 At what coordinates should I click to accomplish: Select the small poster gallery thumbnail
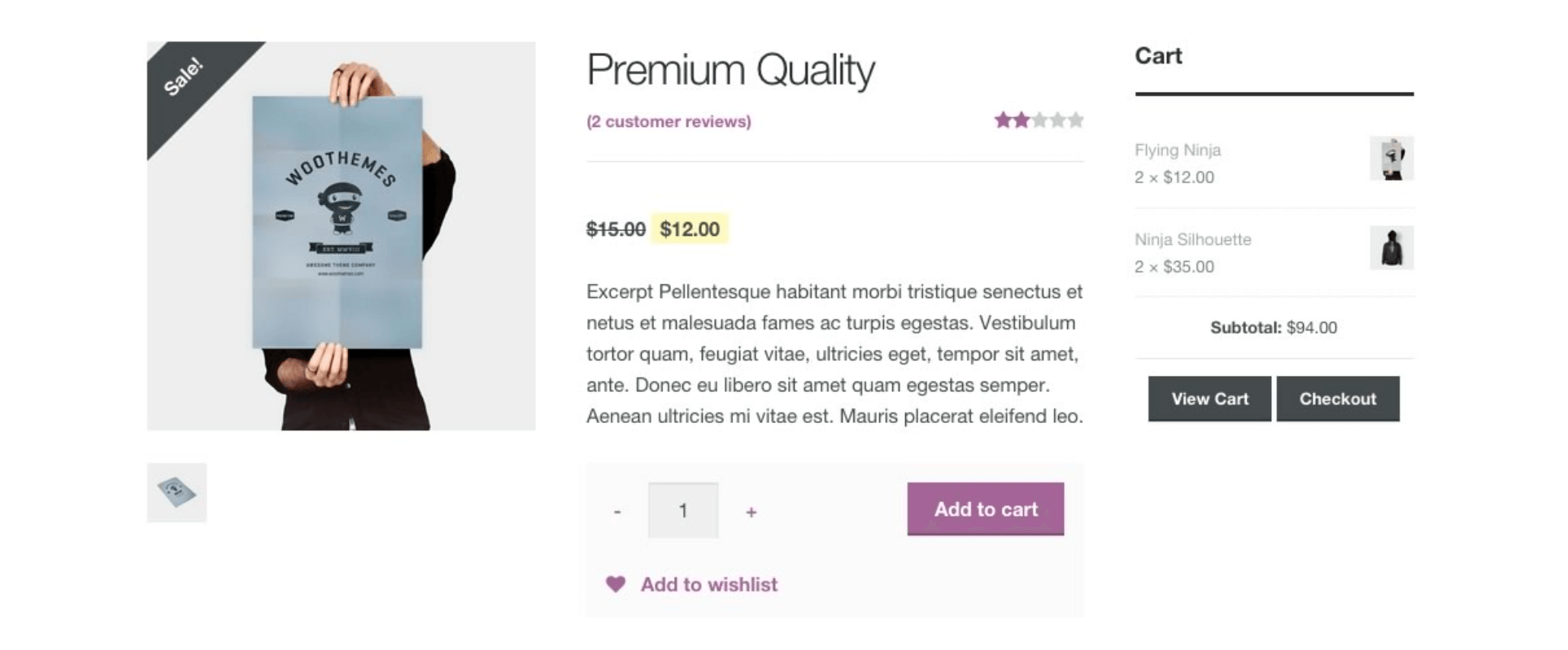click(176, 492)
